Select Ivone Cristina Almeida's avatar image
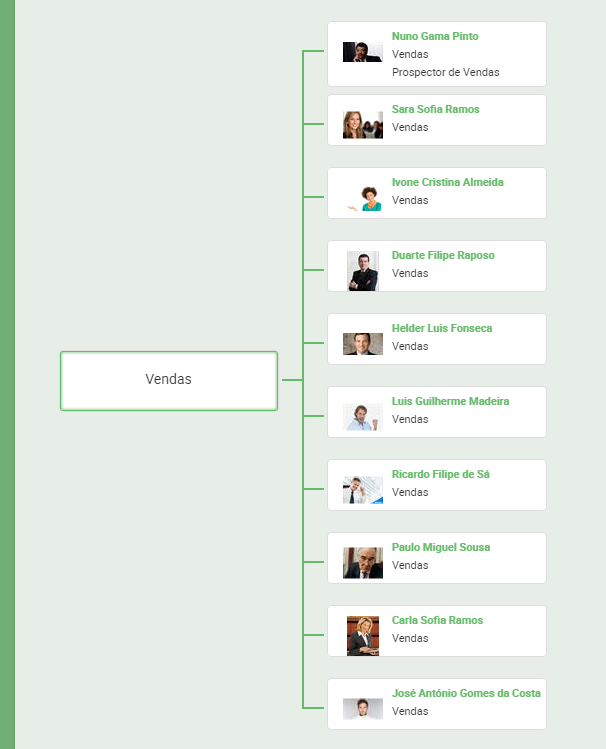This screenshot has width=606, height=749. [362, 198]
